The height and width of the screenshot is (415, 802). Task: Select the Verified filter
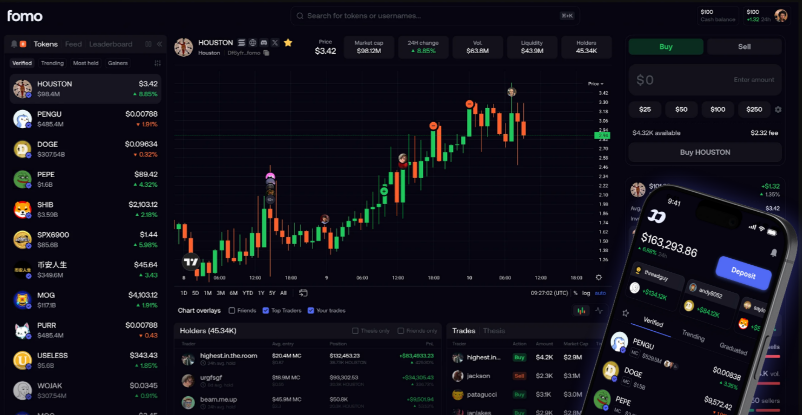pyautogui.click(x=22, y=63)
